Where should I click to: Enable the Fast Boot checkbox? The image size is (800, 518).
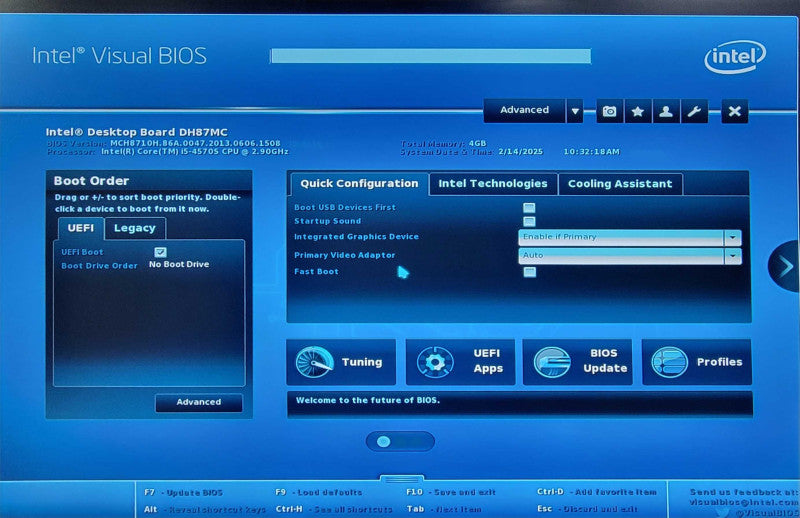530,272
